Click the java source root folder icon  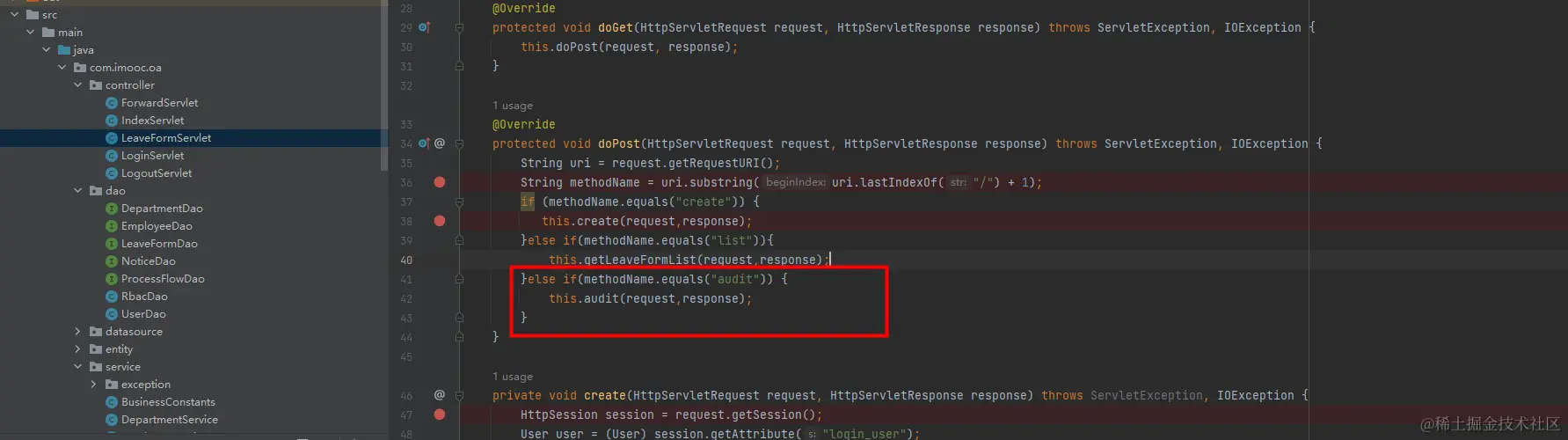coord(64,50)
